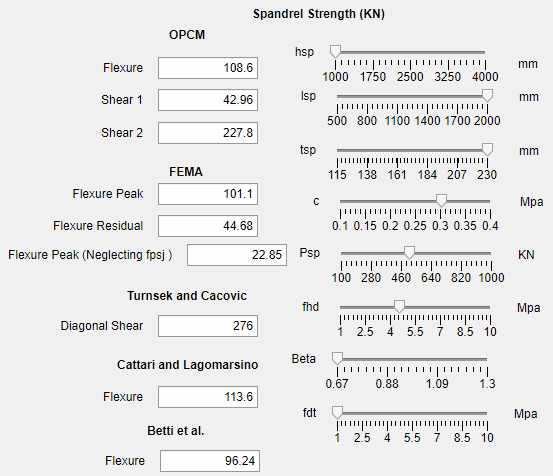Set Beta slider track near 1.09

[437, 359]
